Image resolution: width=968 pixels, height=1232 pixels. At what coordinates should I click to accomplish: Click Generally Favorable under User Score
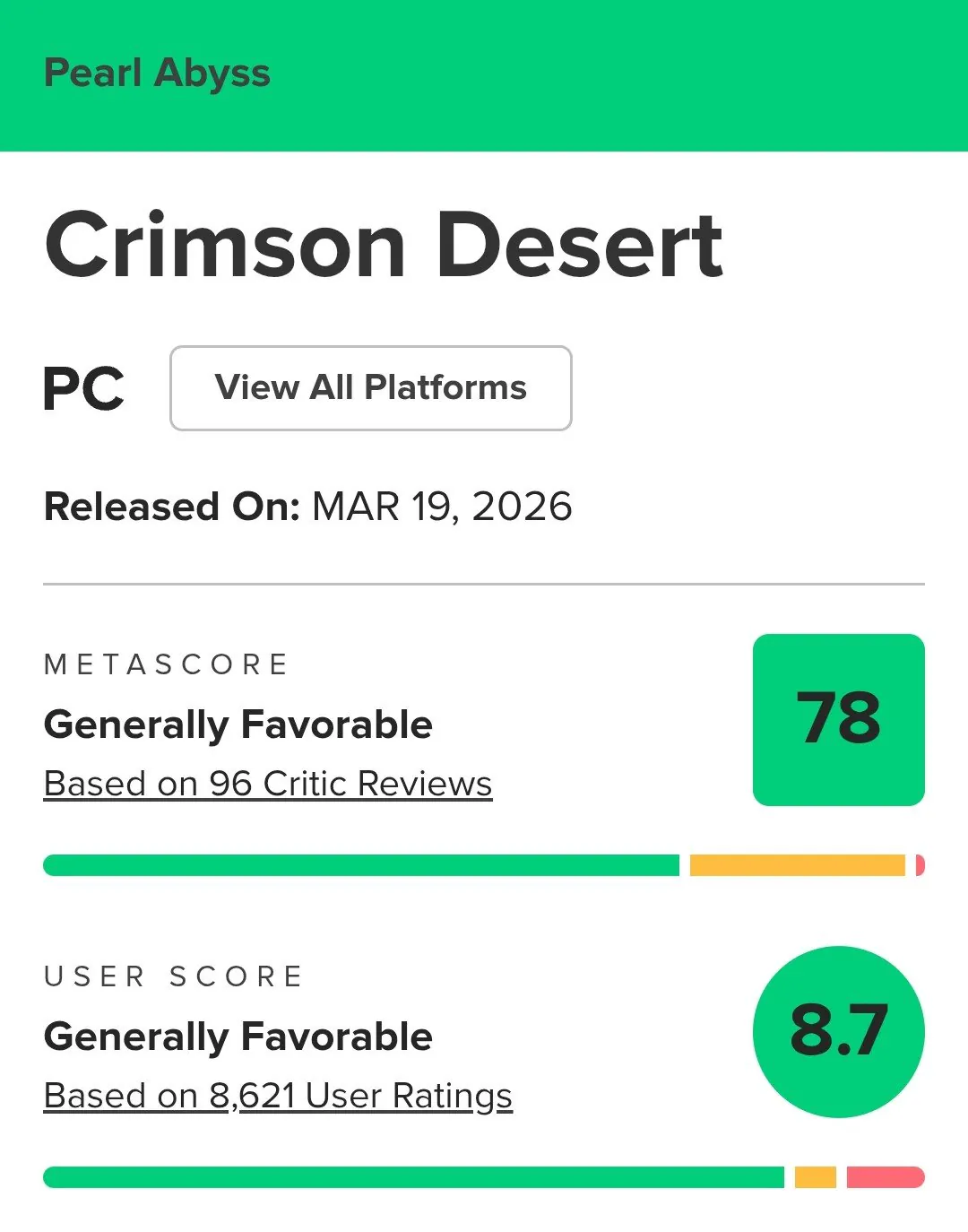coord(238,1037)
